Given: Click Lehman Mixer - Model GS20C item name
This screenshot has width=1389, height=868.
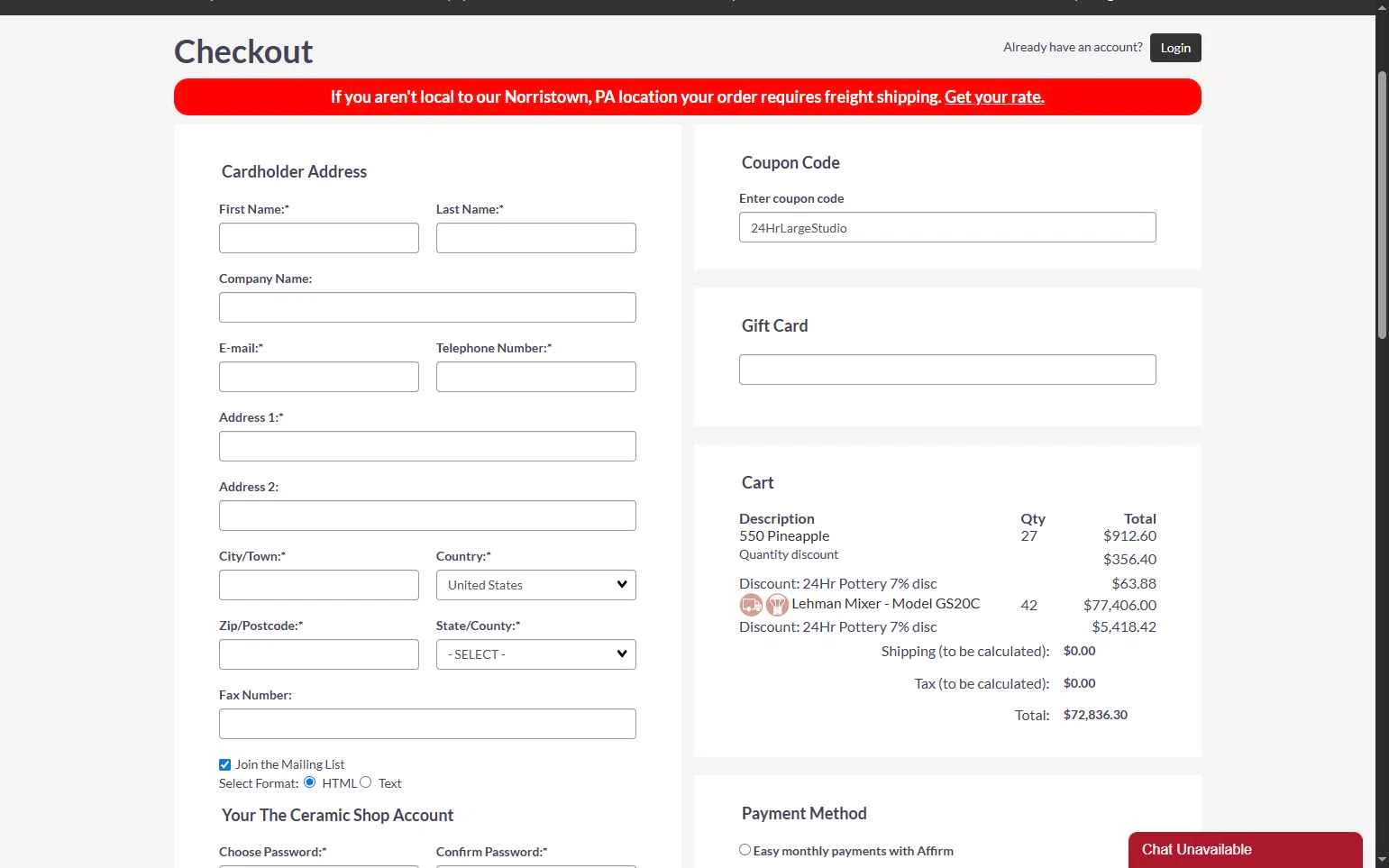Looking at the screenshot, I should (x=885, y=604).
